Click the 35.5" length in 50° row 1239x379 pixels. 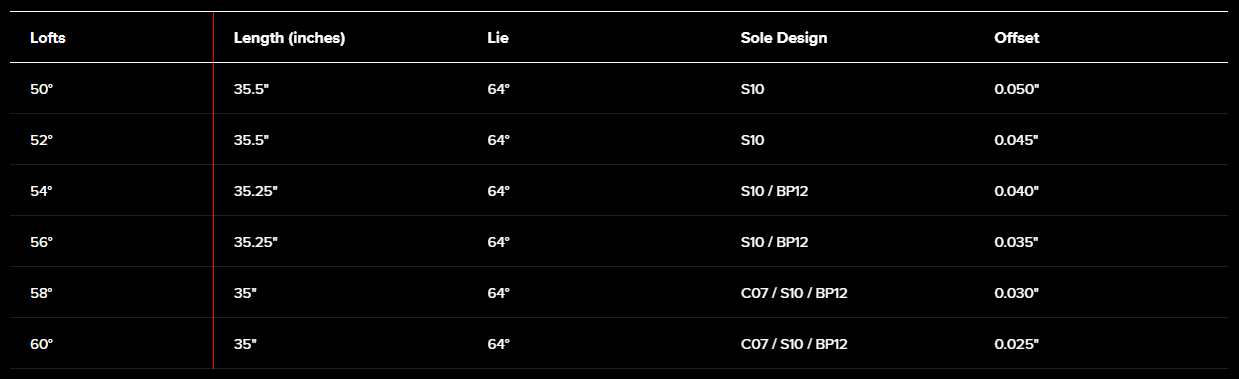click(251, 89)
